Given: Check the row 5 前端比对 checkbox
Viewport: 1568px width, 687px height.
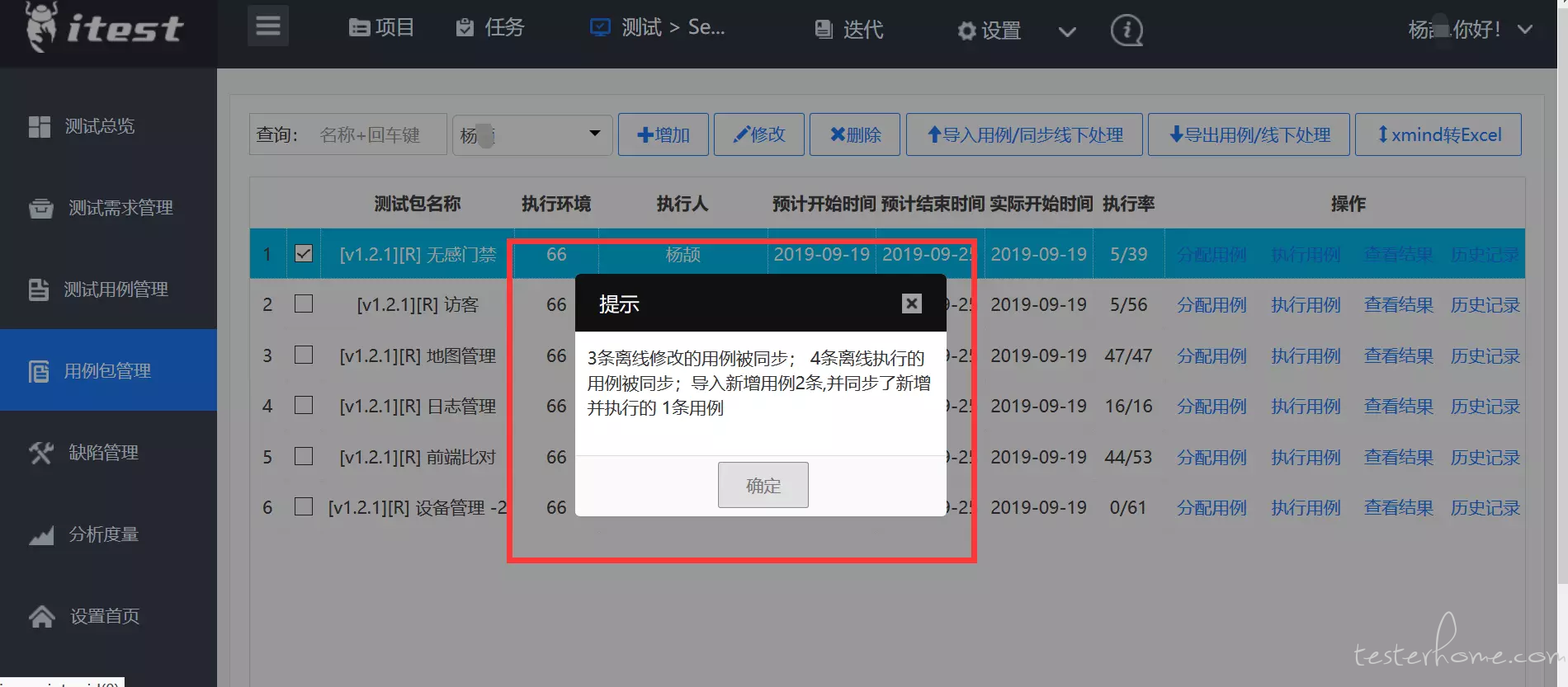Looking at the screenshot, I should pyautogui.click(x=304, y=456).
